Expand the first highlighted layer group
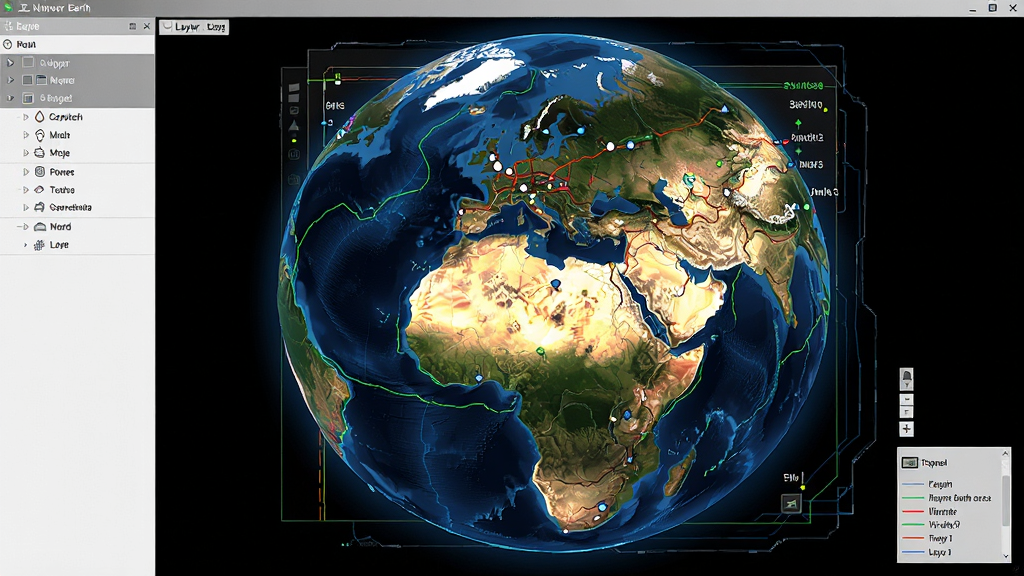 click(x=10, y=63)
